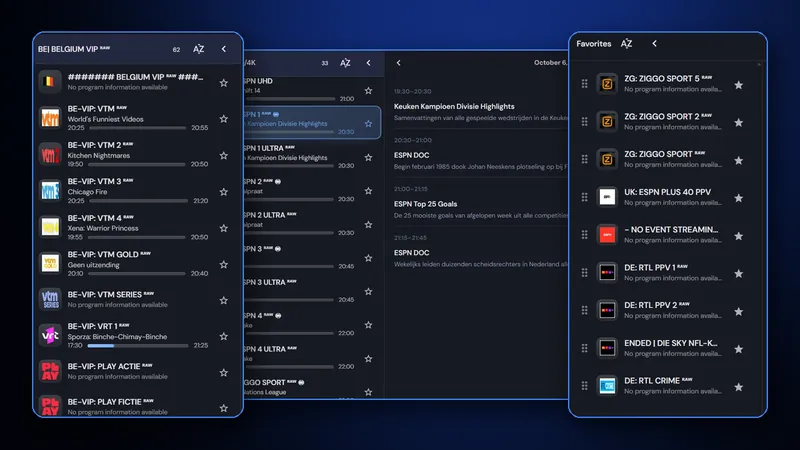Toggle favorite star for BE-VIP: VTM SERIES

pyautogui.click(x=223, y=301)
